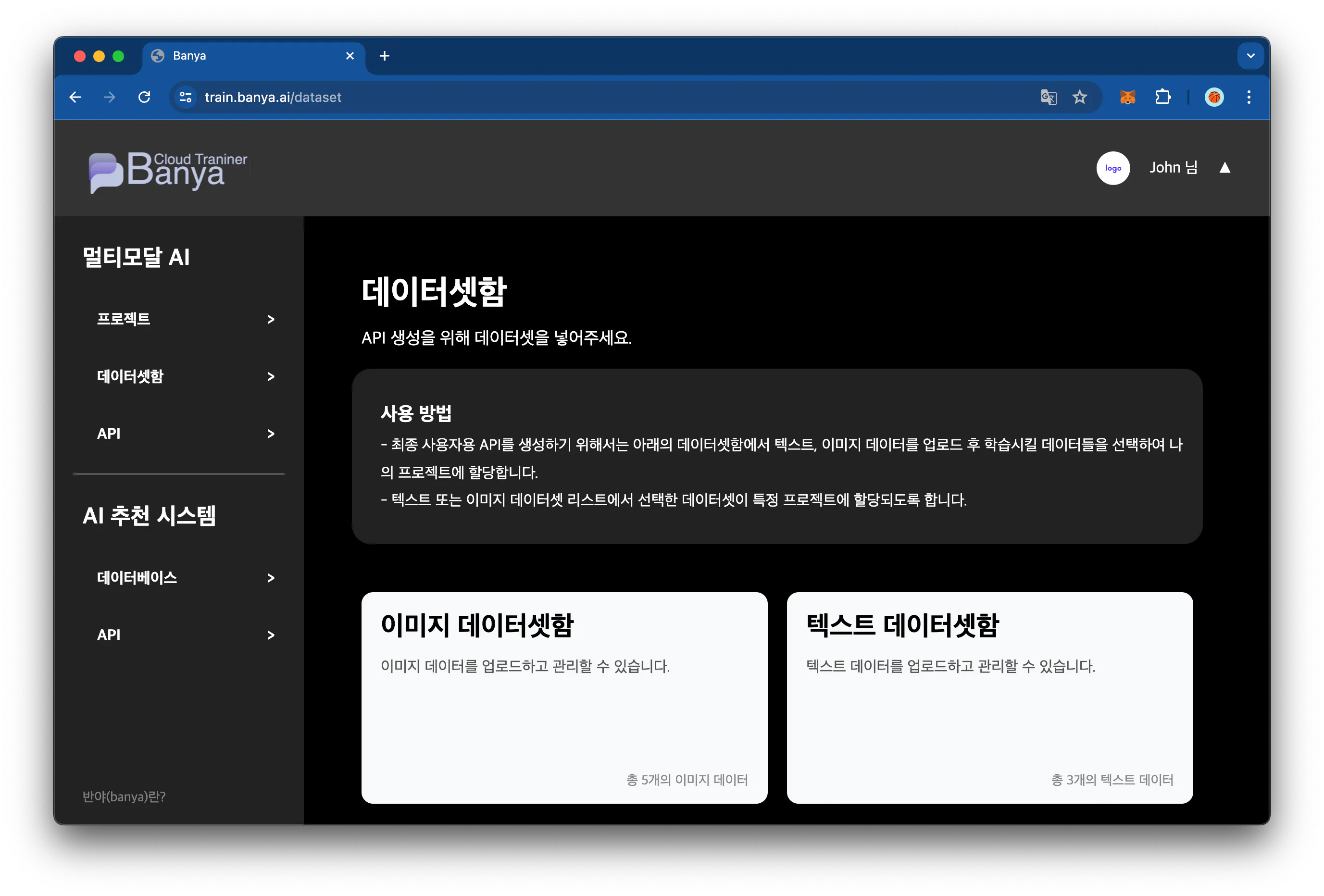Open site information icon in address bar
The image size is (1324, 896).
point(186,98)
